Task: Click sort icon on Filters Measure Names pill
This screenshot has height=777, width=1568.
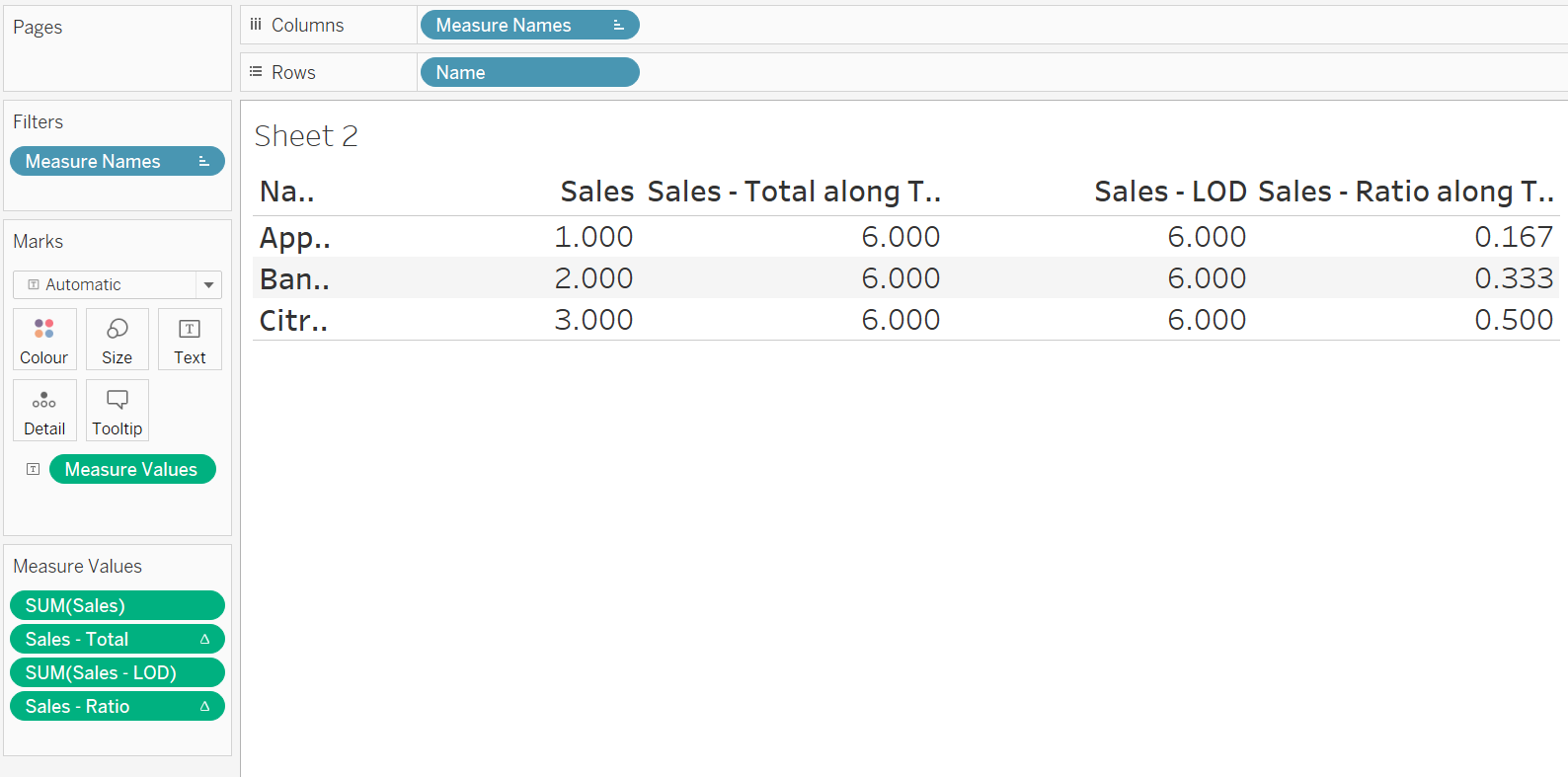Action: 203,162
